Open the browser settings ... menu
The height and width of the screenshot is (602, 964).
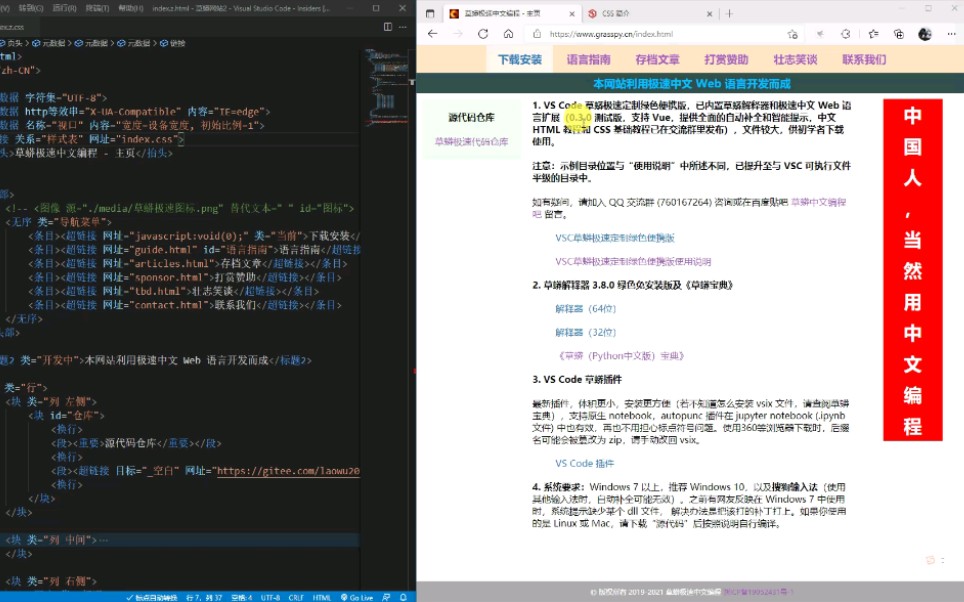point(951,33)
